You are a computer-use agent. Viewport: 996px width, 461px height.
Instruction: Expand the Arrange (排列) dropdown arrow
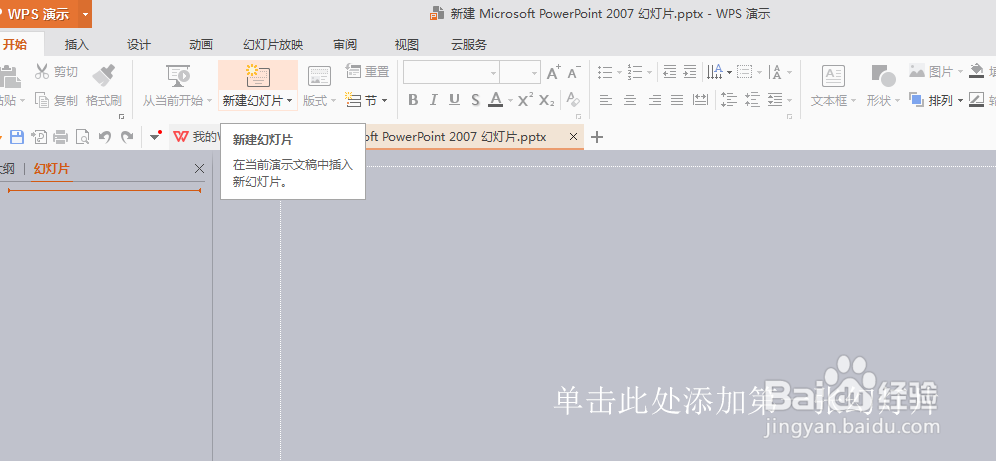pos(960,100)
